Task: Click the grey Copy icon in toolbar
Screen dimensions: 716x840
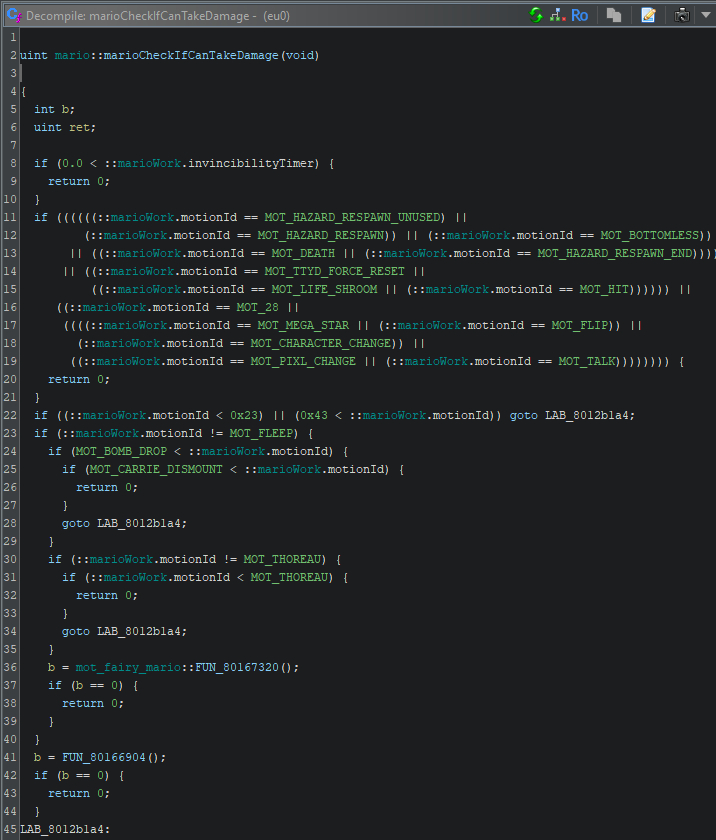Action: click(614, 15)
